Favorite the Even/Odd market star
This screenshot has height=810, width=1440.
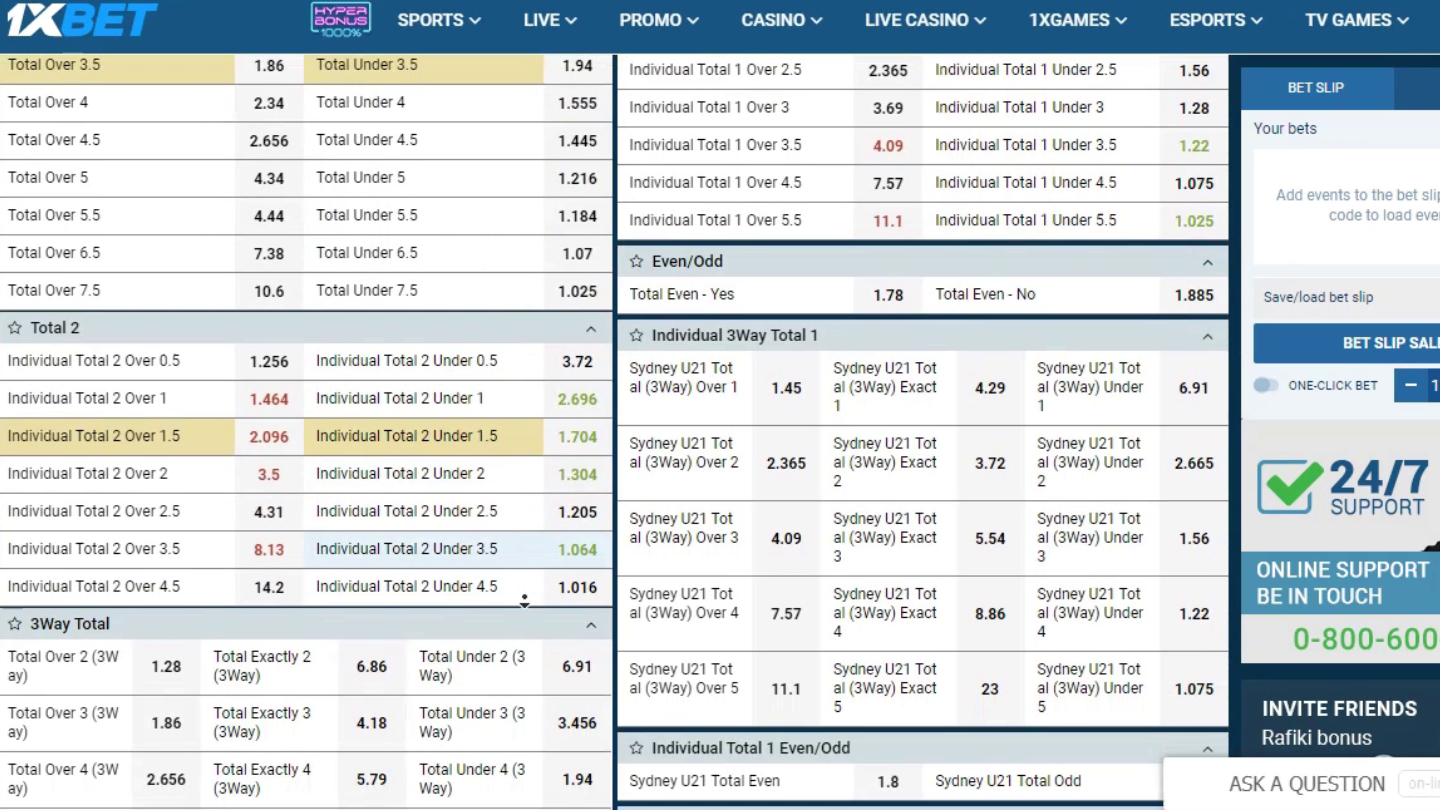(x=636, y=262)
